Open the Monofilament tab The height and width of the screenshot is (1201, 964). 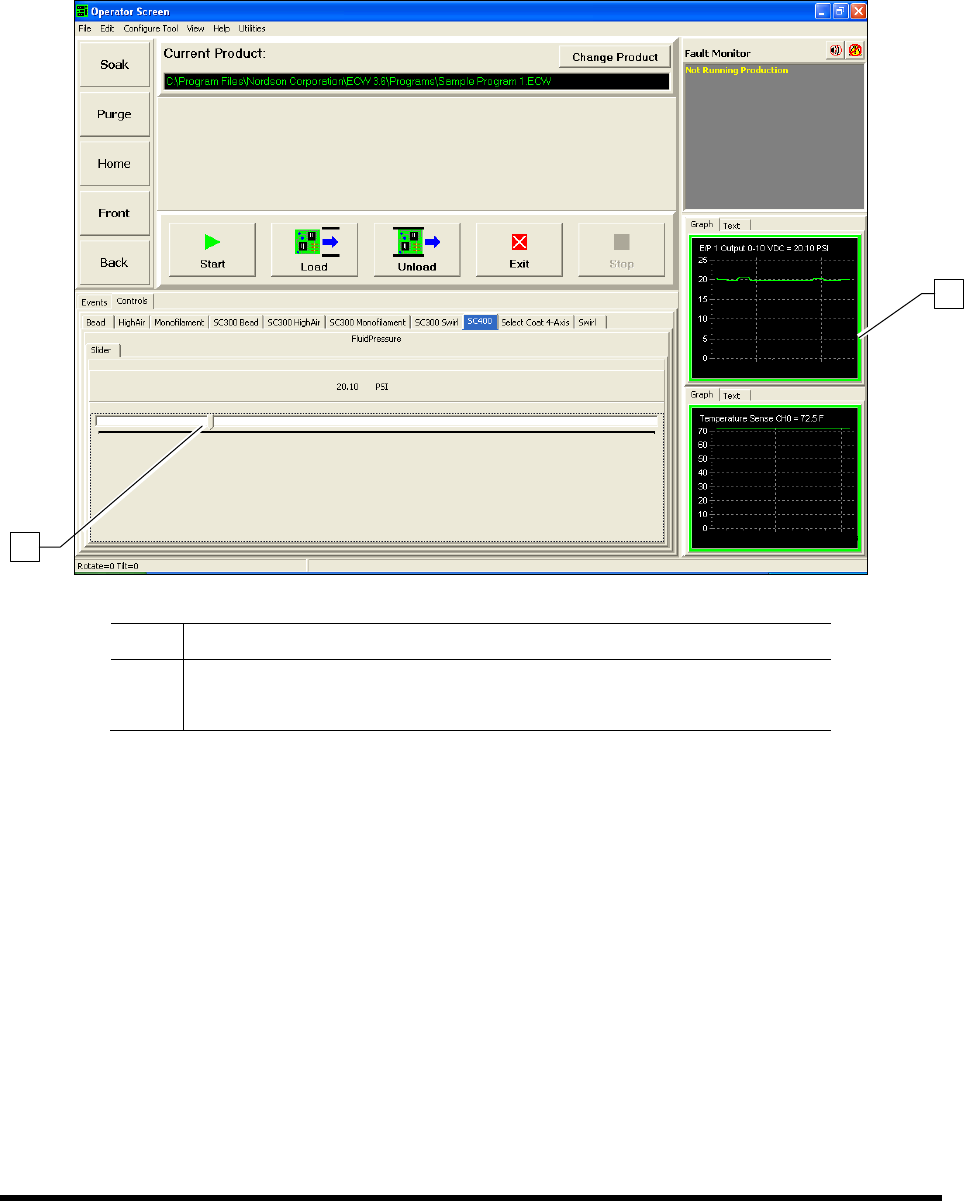179,322
